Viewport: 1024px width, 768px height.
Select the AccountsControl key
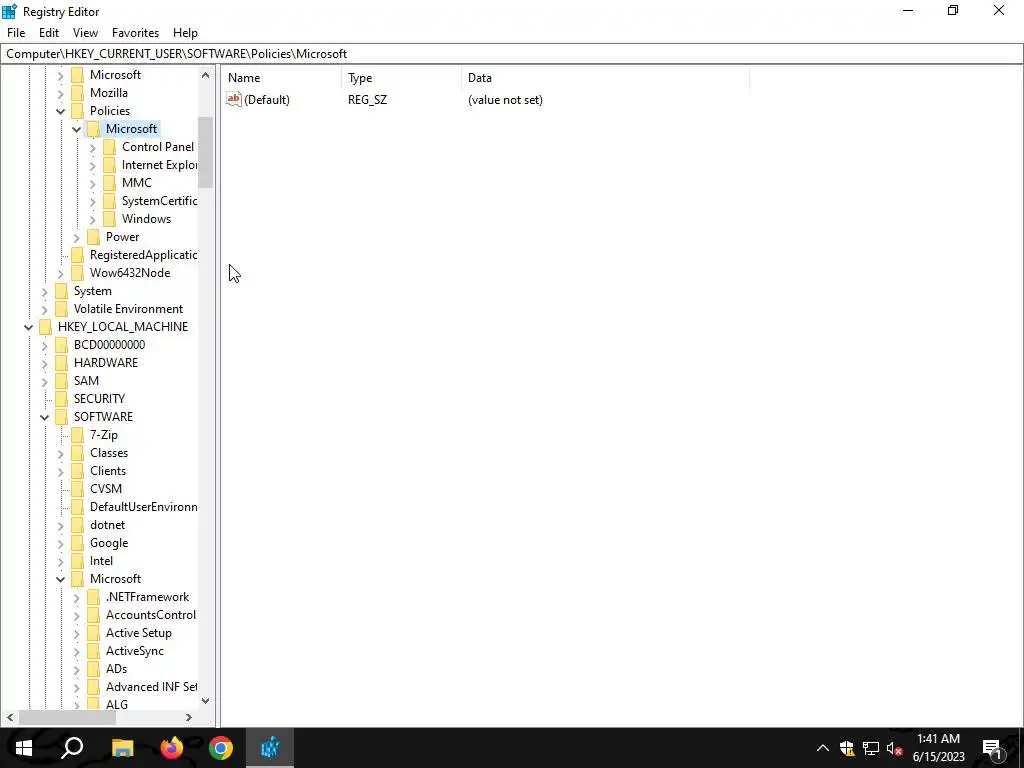point(151,615)
